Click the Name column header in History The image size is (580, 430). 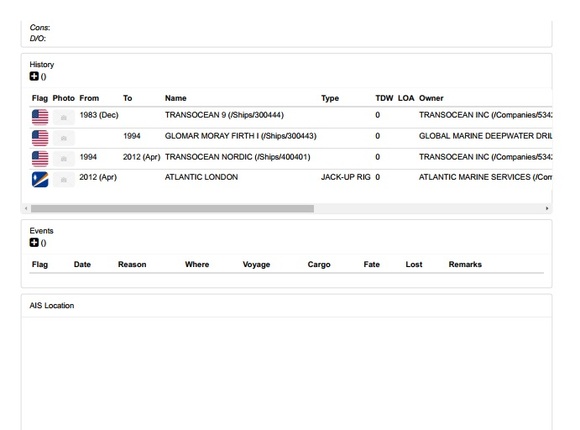176,98
